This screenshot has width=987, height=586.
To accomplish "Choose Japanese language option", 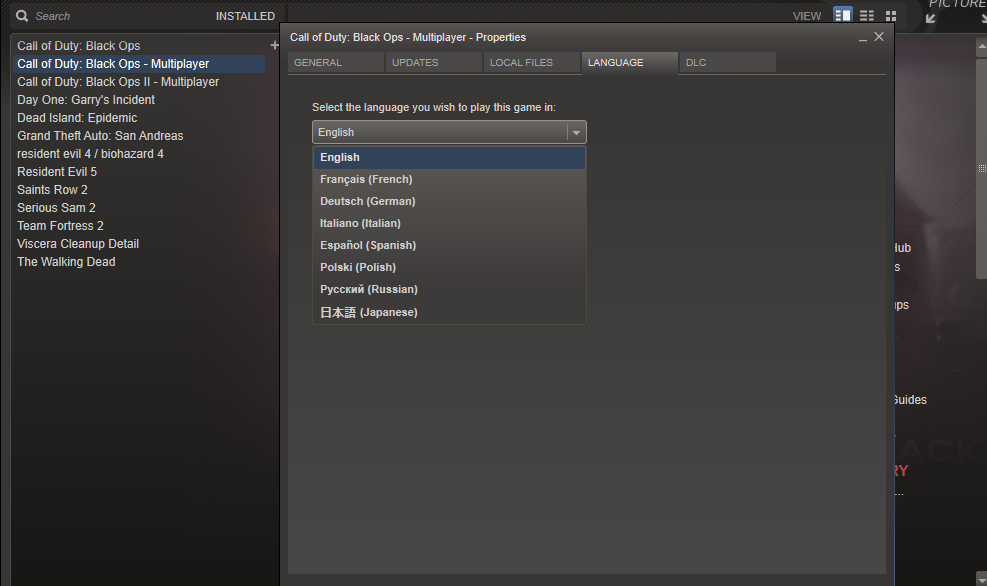I will tap(449, 312).
